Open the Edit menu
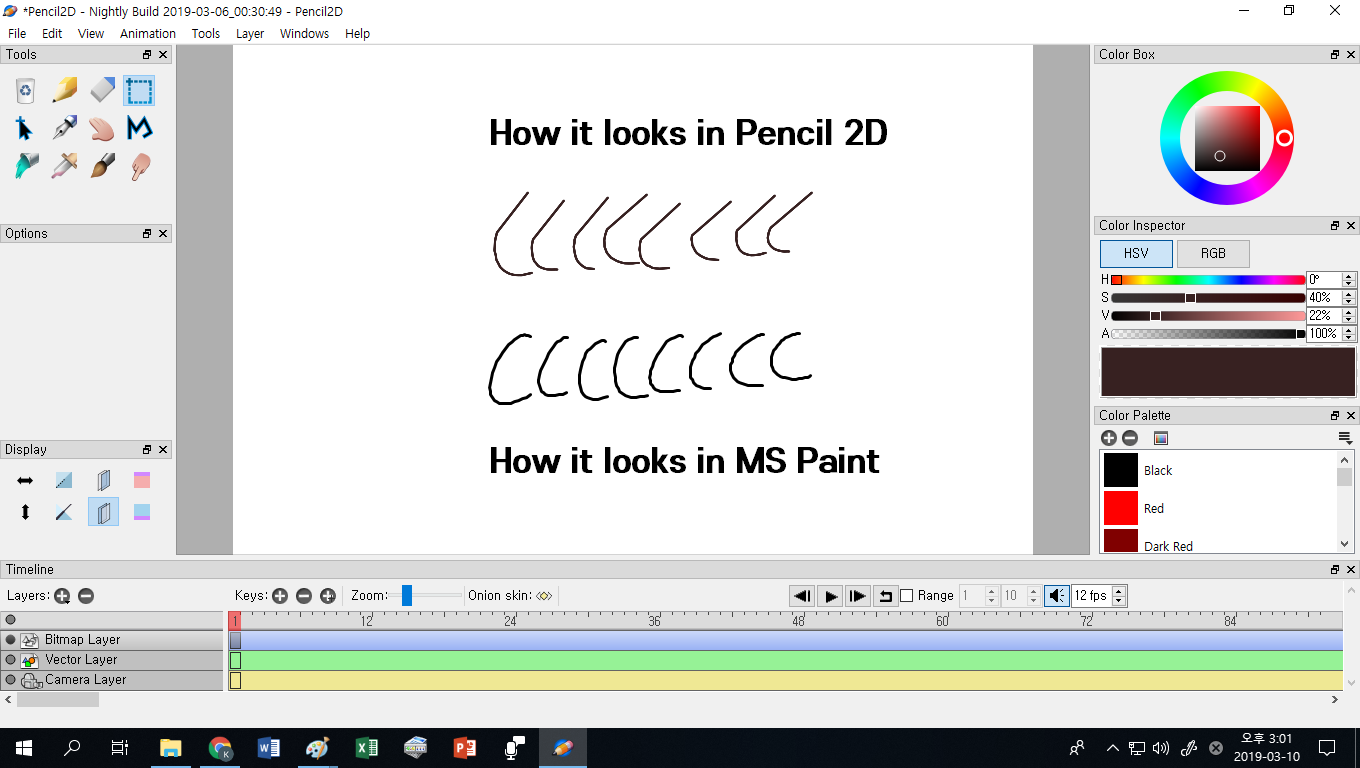1360x768 pixels. point(52,33)
